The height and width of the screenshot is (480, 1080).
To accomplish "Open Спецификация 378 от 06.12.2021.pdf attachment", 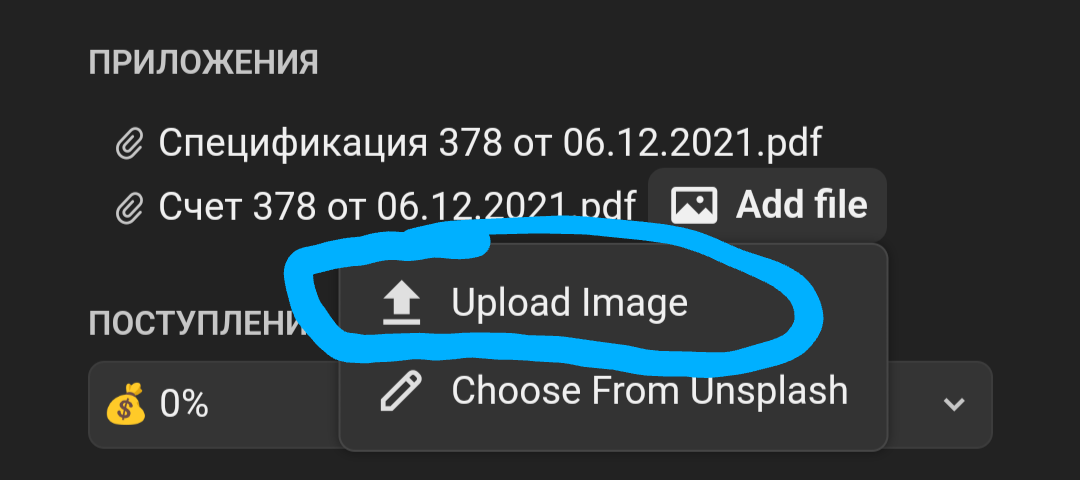I will click(490, 143).
